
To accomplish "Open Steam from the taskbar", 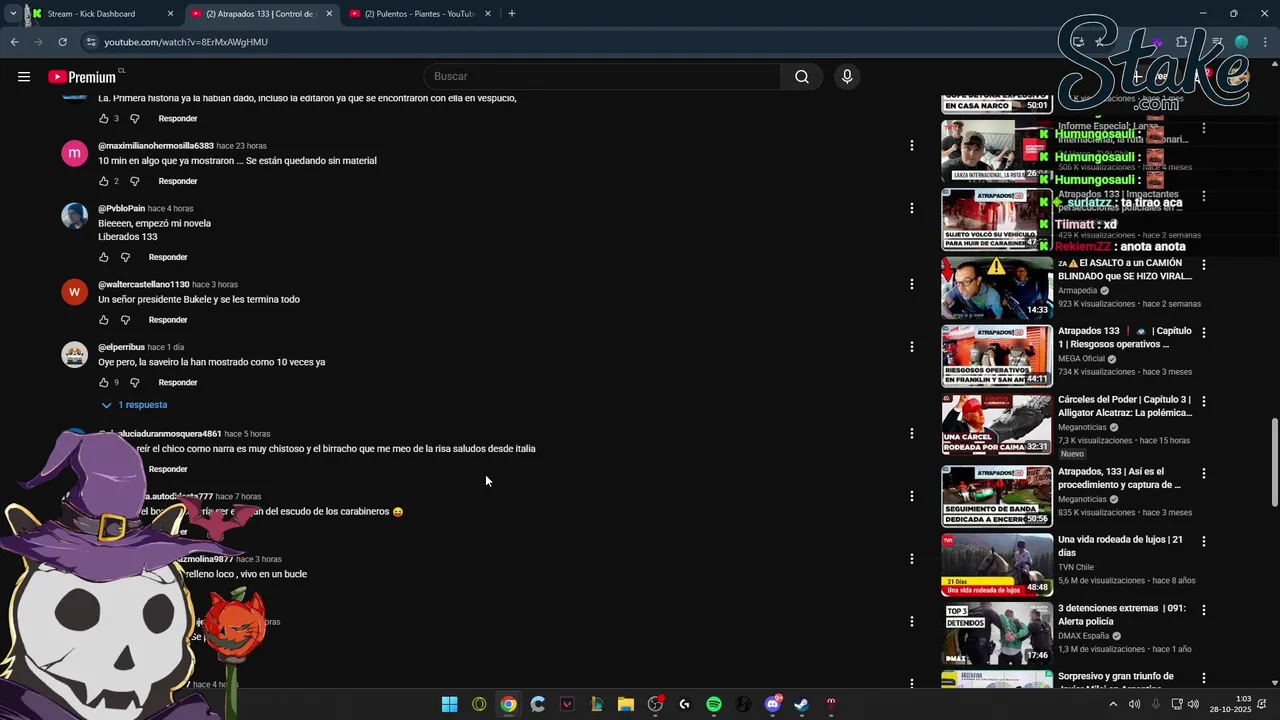I will 802,704.
